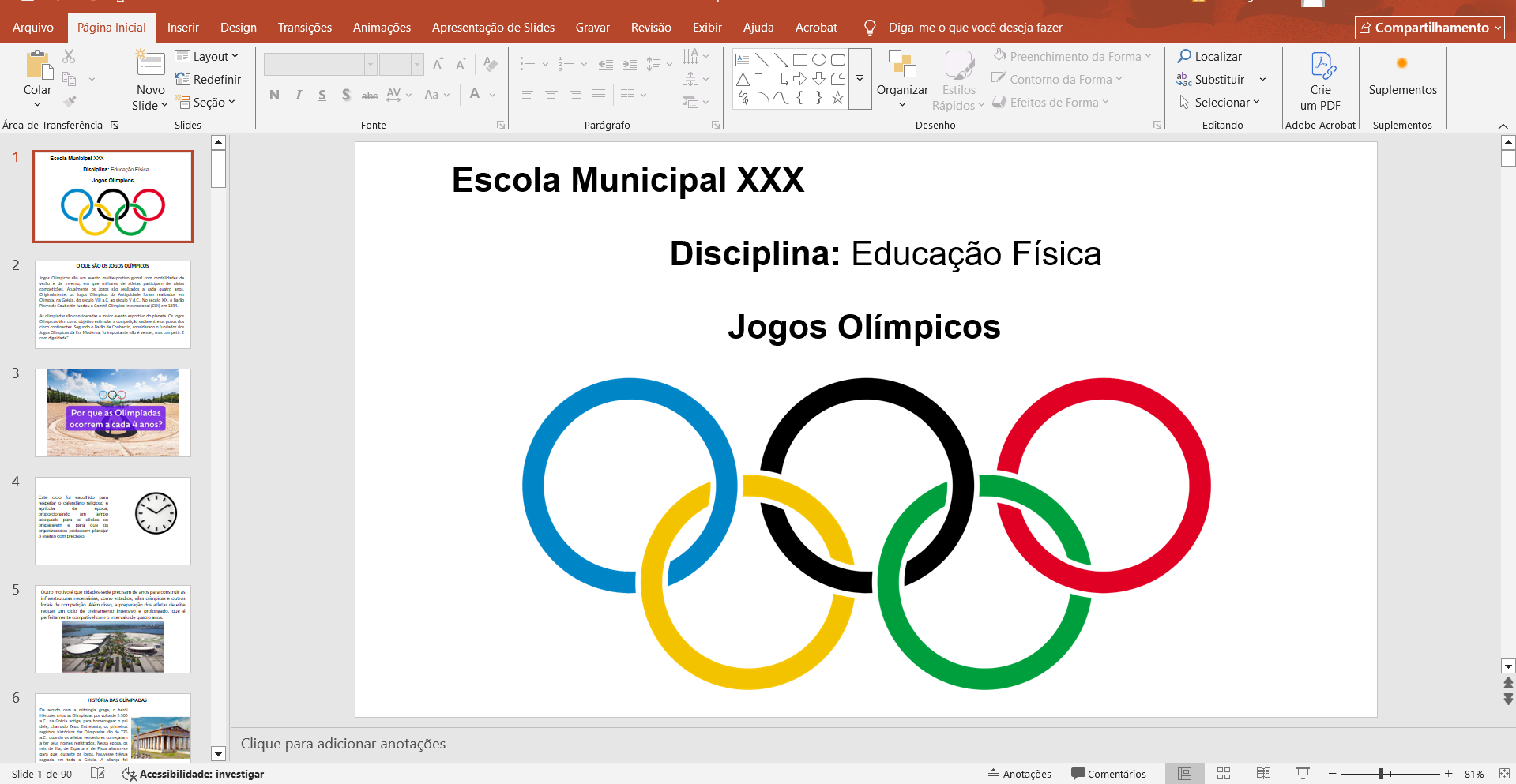Click the Organizar arrange icon
This screenshot has width=1516, height=784.
coord(902,65)
